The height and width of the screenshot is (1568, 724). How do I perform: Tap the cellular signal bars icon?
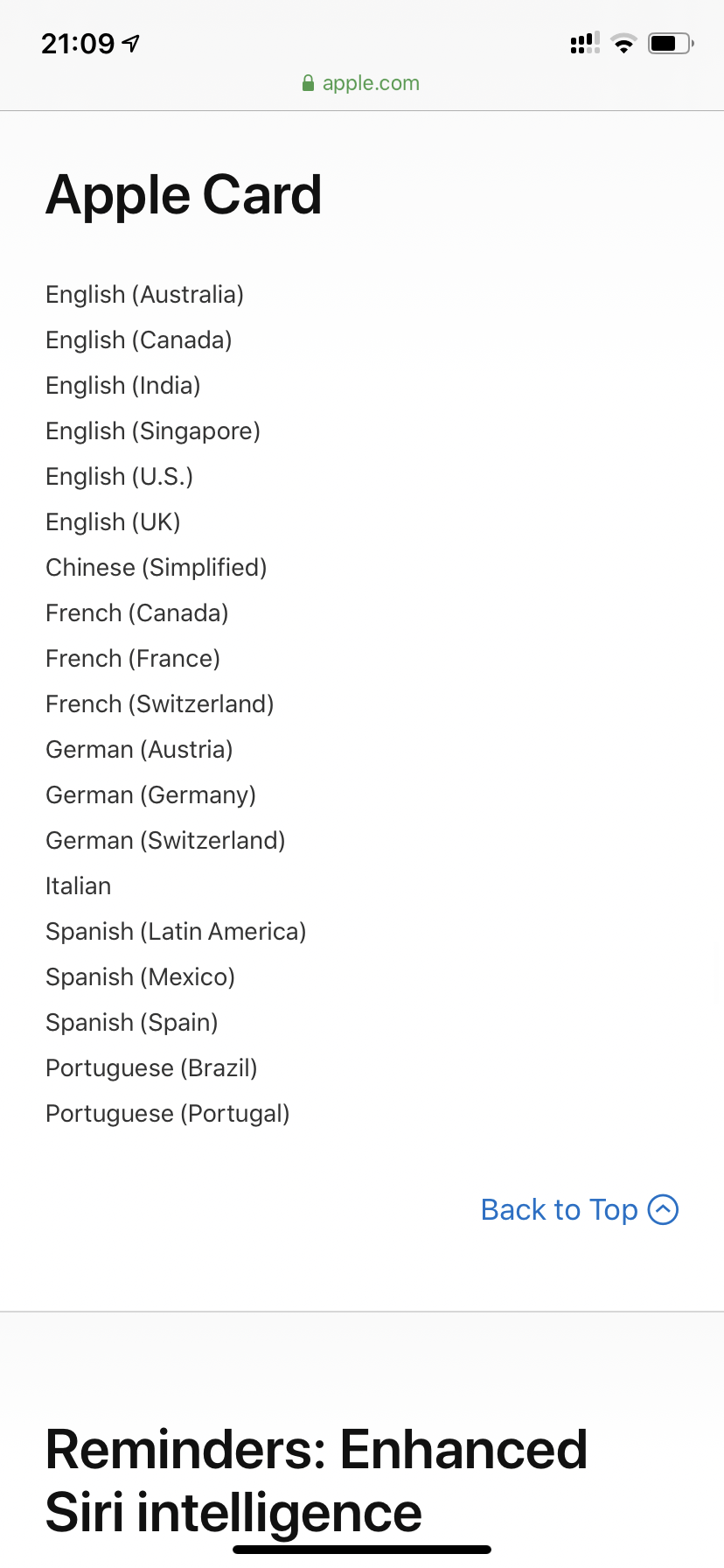[x=585, y=43]
